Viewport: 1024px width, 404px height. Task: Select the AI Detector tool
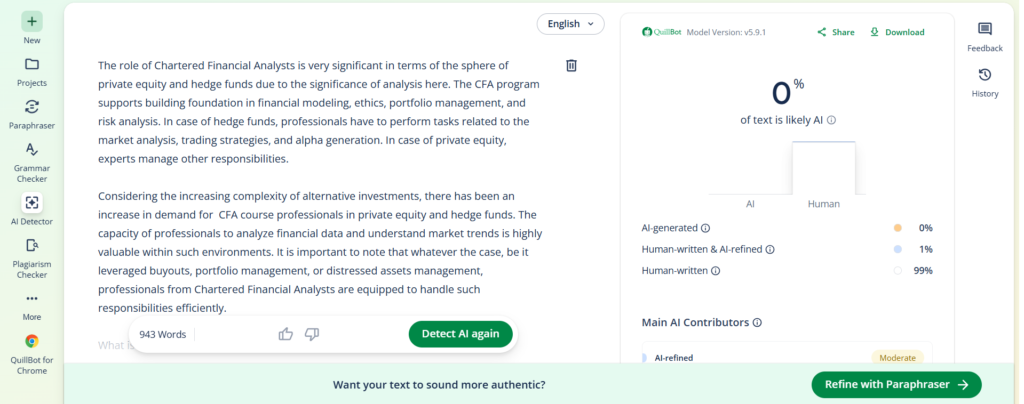[x=32, y=202]
